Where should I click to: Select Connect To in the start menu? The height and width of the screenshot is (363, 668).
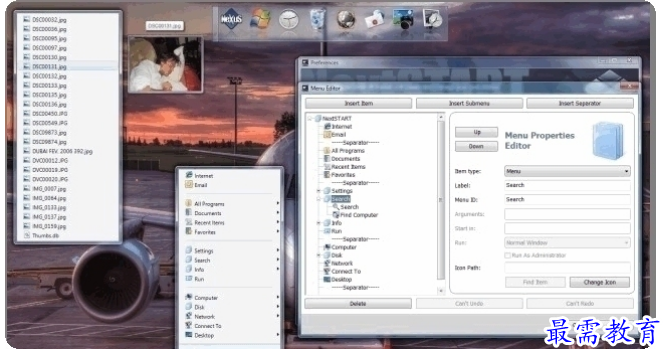(207, 326)
